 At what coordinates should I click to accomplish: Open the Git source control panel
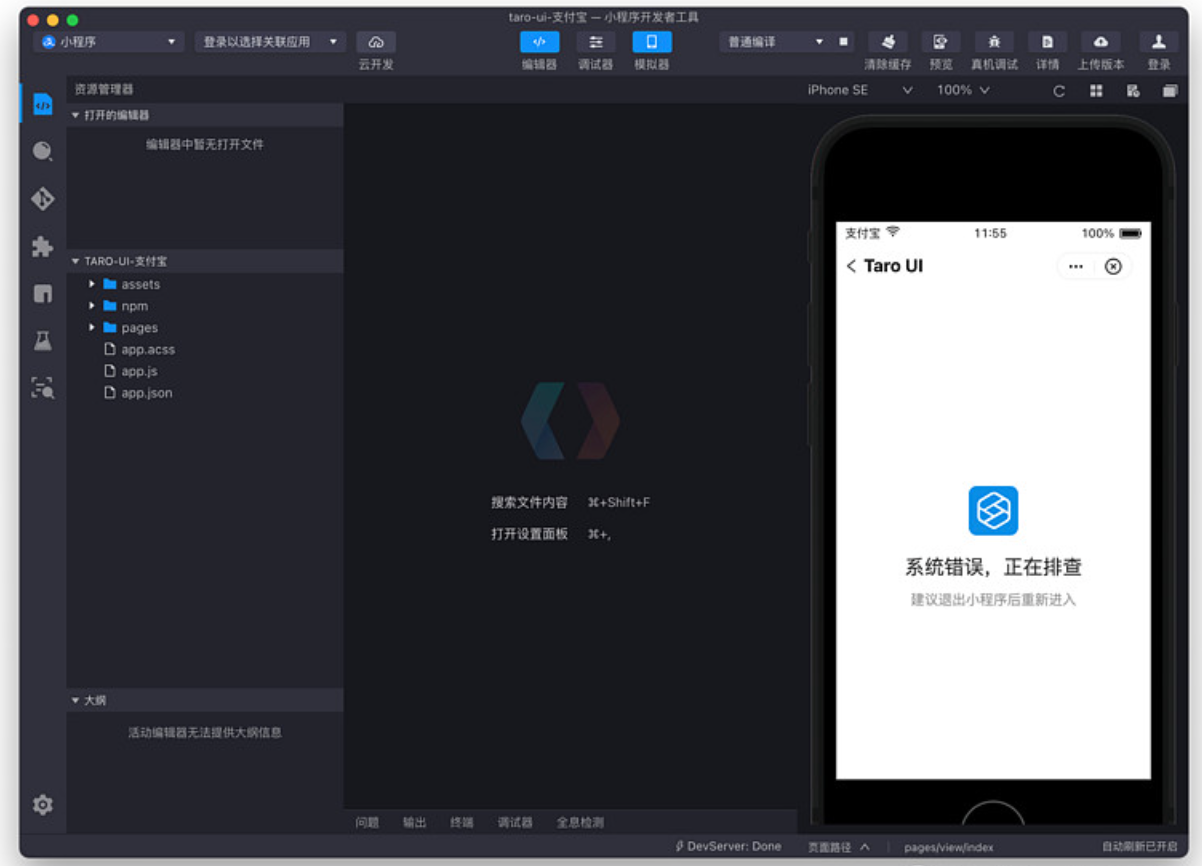[42, 199]
